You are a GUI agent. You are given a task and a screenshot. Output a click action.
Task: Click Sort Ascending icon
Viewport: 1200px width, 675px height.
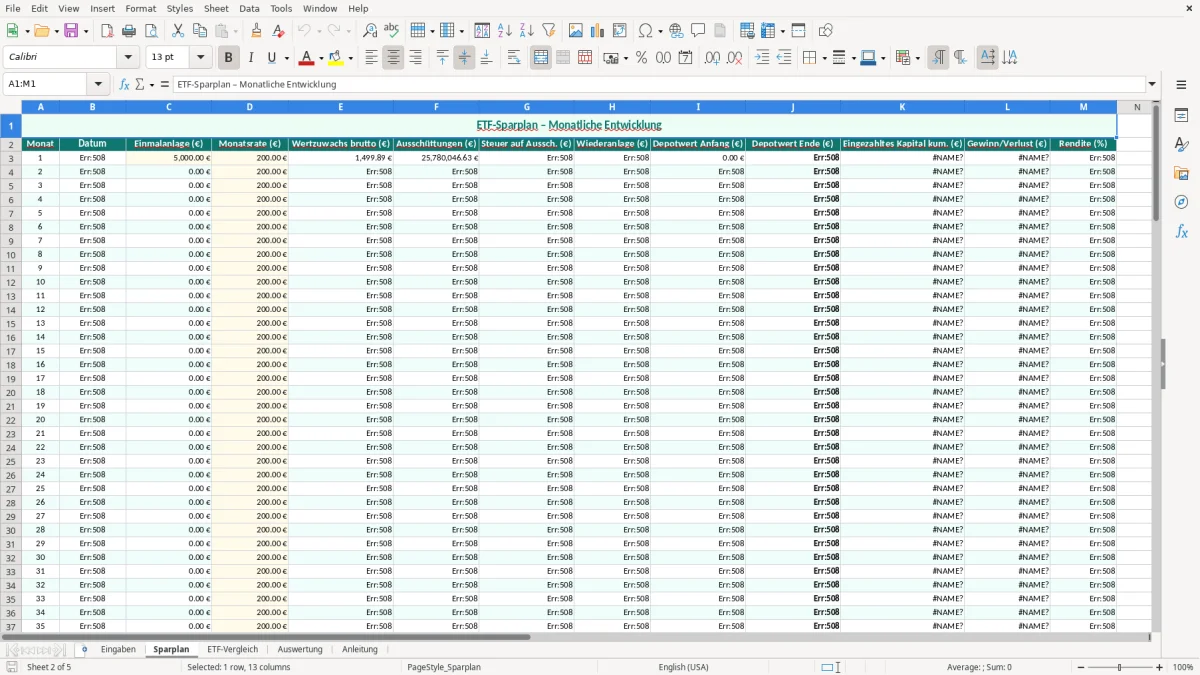[505, 31]
